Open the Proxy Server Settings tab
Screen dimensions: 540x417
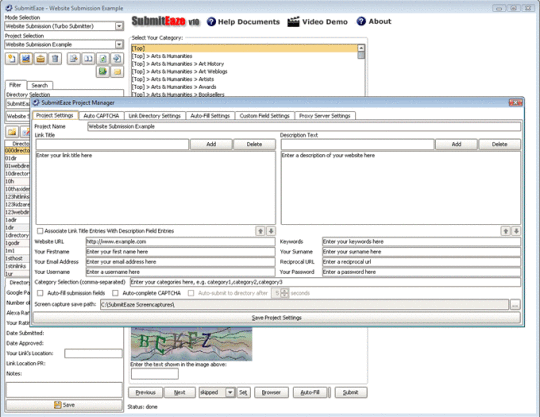click(x=325, y=116)
